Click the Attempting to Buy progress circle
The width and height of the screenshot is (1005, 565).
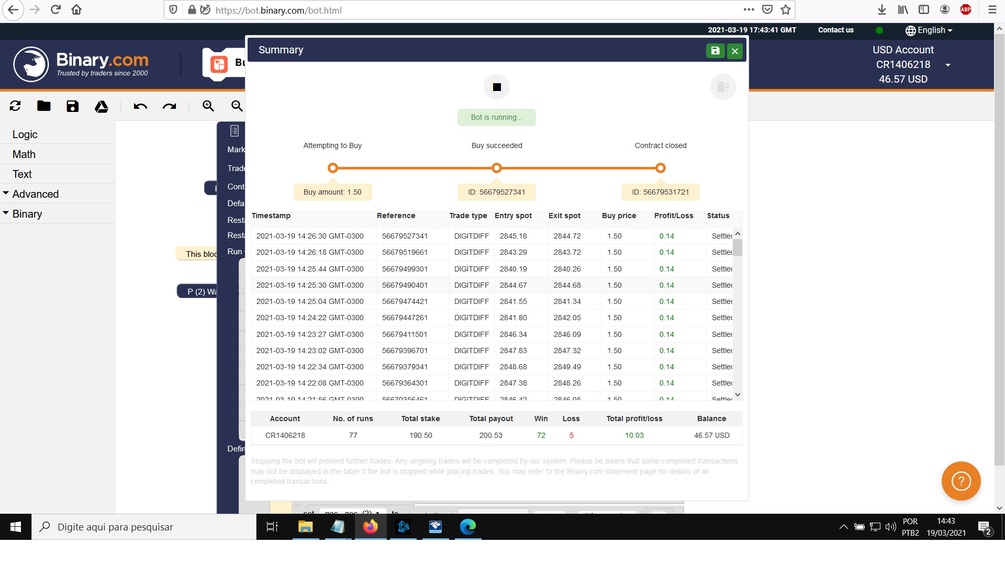(332, 168)
